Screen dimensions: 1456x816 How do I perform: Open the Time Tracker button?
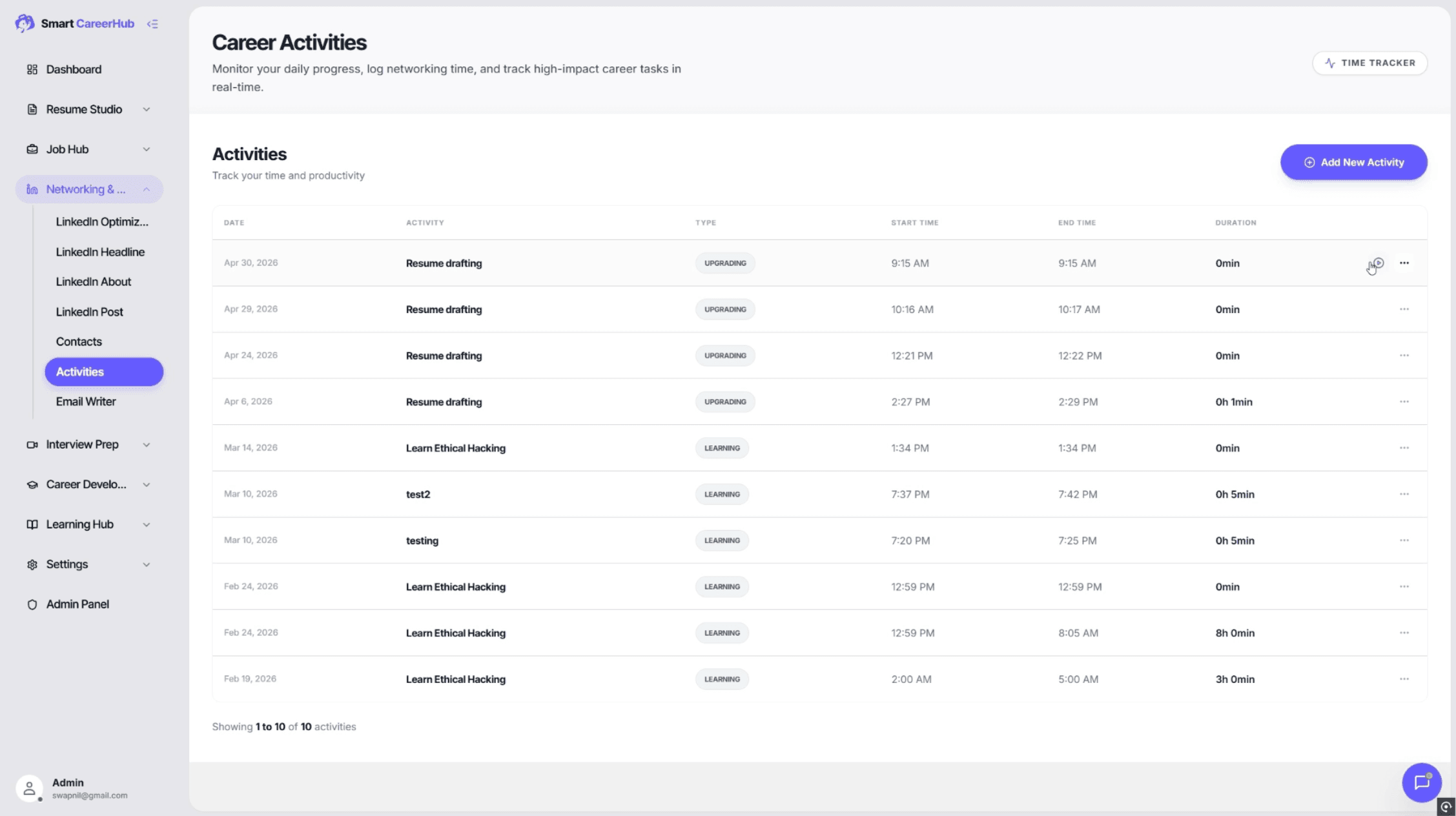(x=1369, y=63)
